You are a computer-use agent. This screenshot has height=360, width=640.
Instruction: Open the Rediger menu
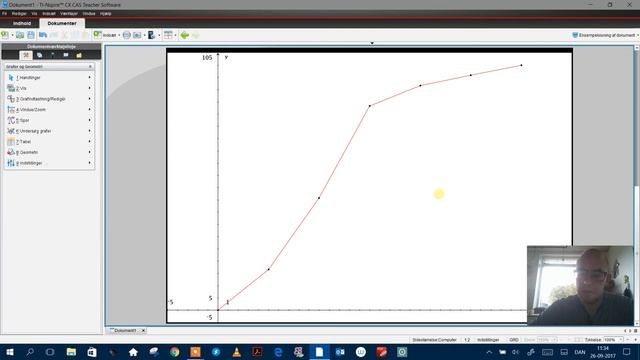click(19, 13)
